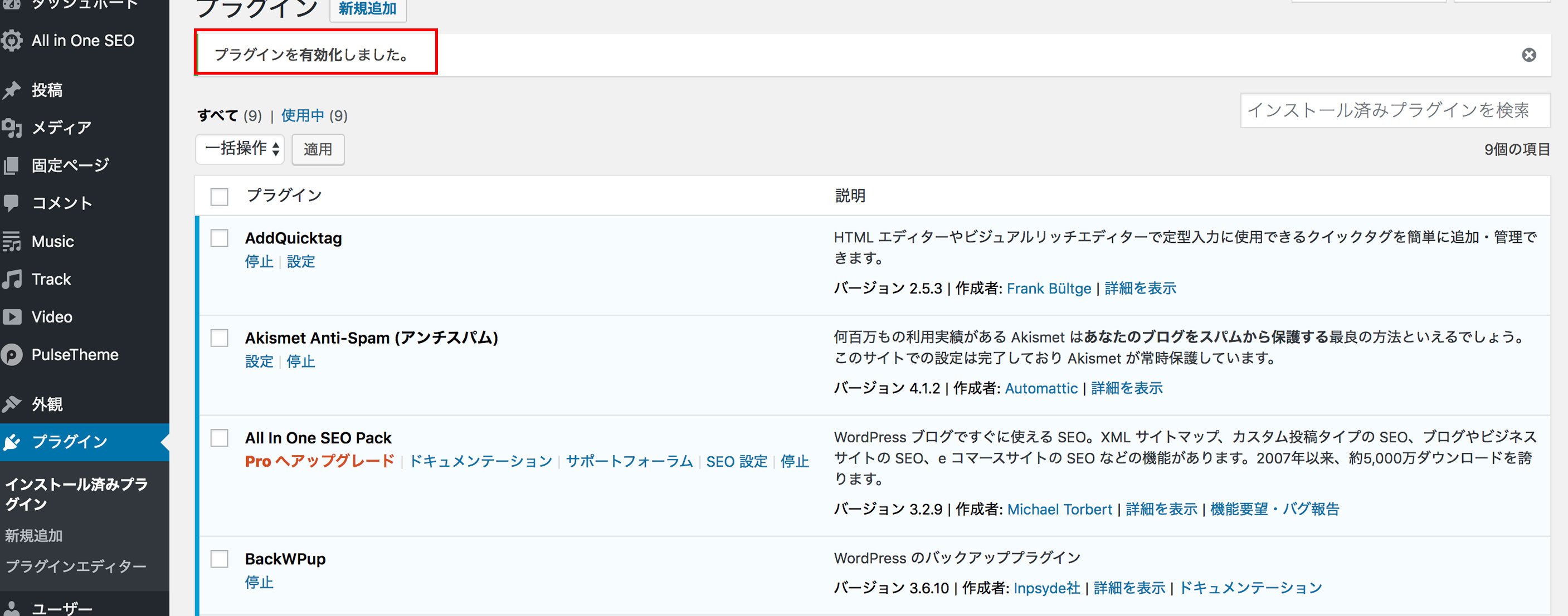Viewport: 1568px width, 616px height.
Task: Click 設定 under Akismet Anti-Spam
Action: (259, 361)
